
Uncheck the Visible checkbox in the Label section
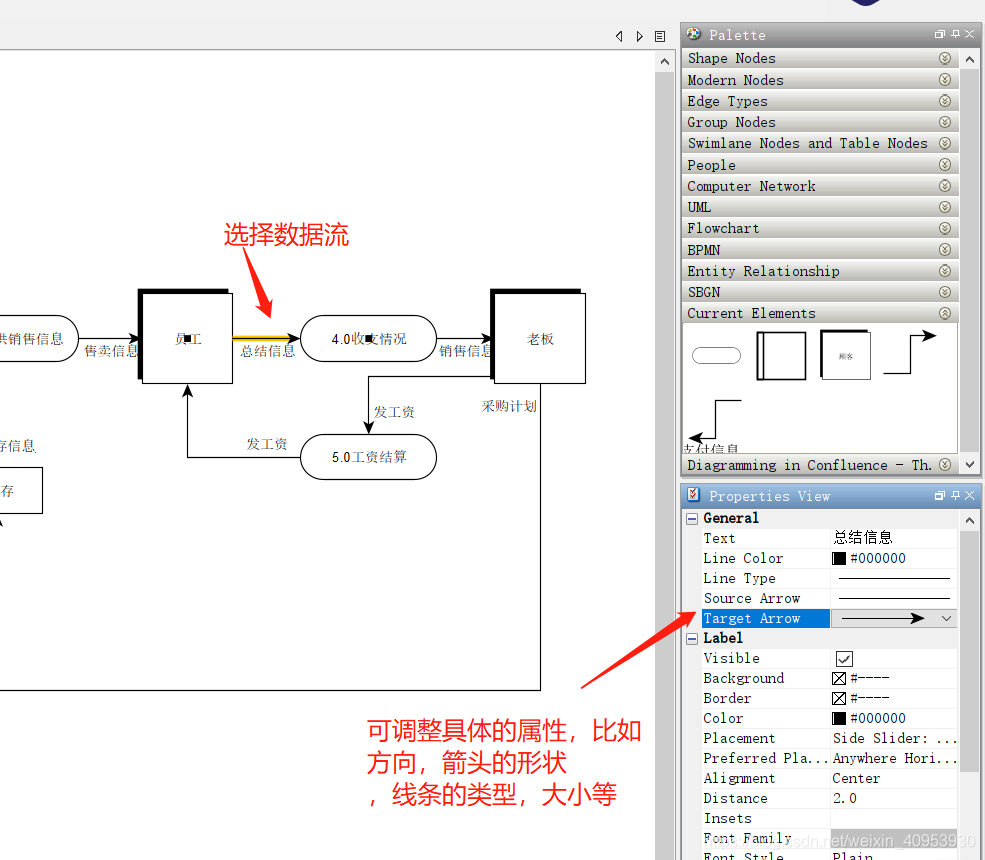tap(844, 658)
